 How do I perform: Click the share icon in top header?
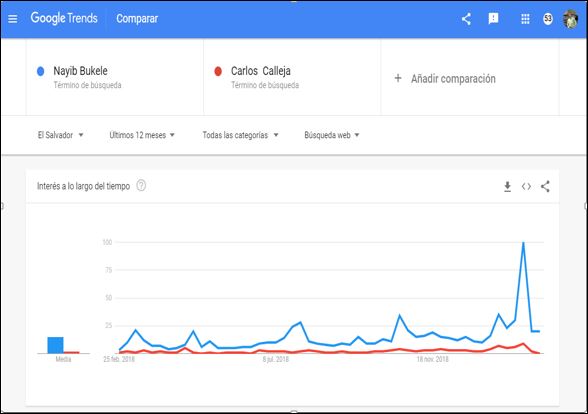point(466,19)
